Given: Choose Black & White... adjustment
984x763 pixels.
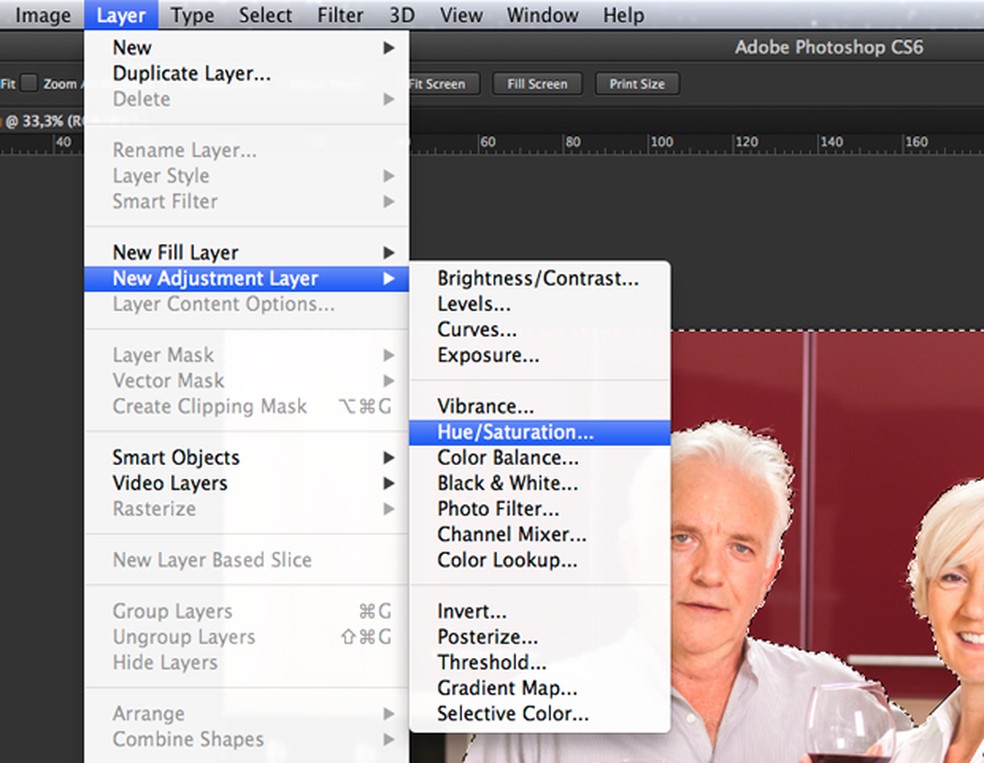Looking at the screenshot, I should [540, 483].
